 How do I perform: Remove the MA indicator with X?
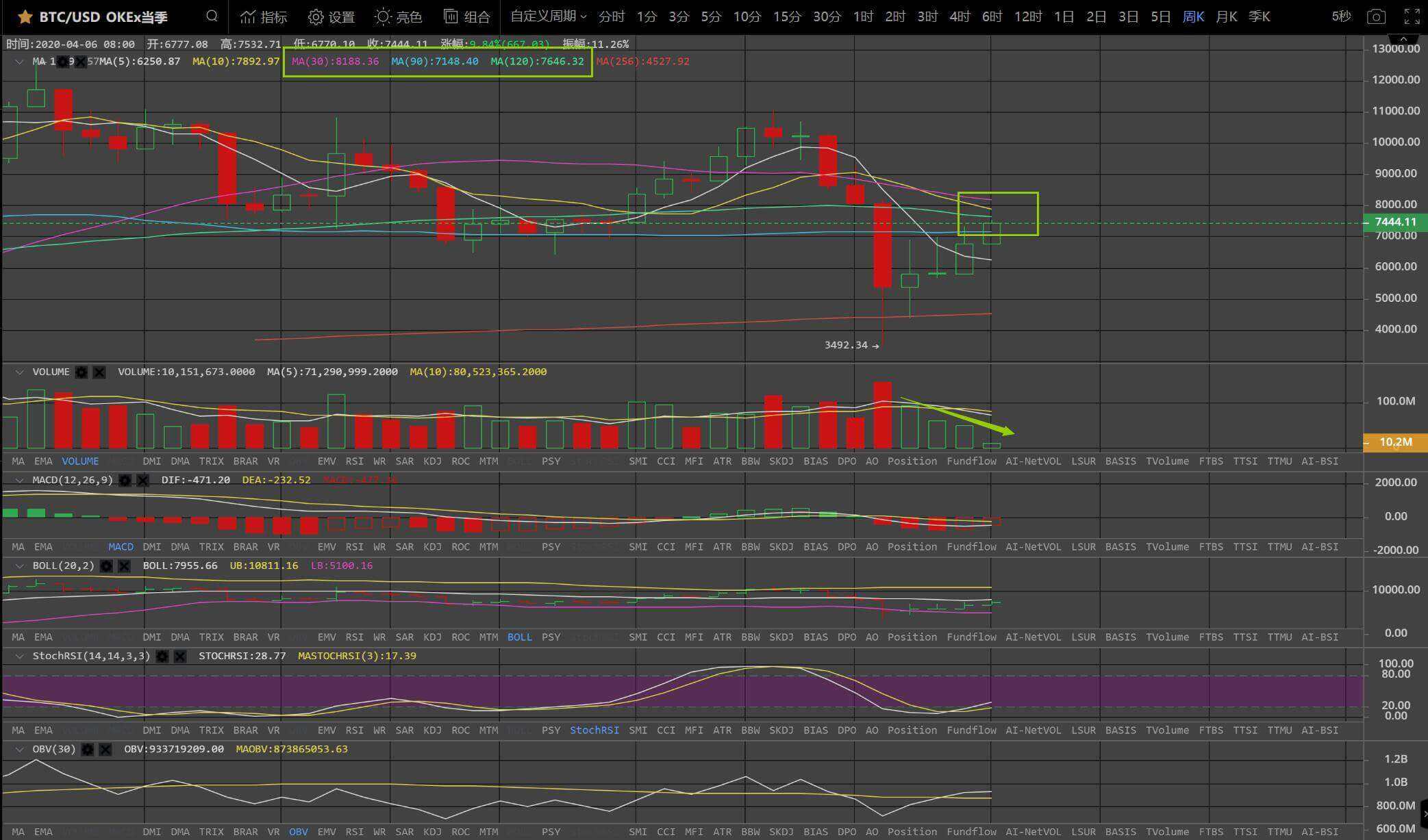tap(80, 62)
